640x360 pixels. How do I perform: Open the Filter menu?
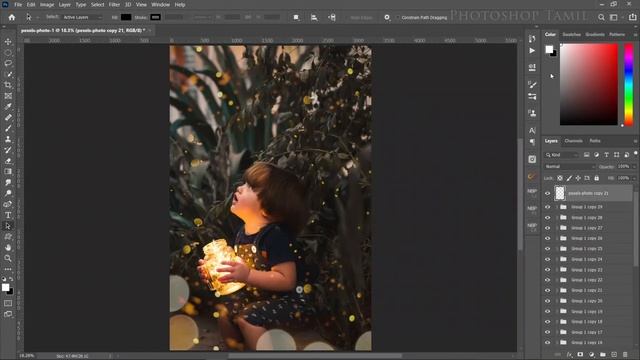pos(114,5)
